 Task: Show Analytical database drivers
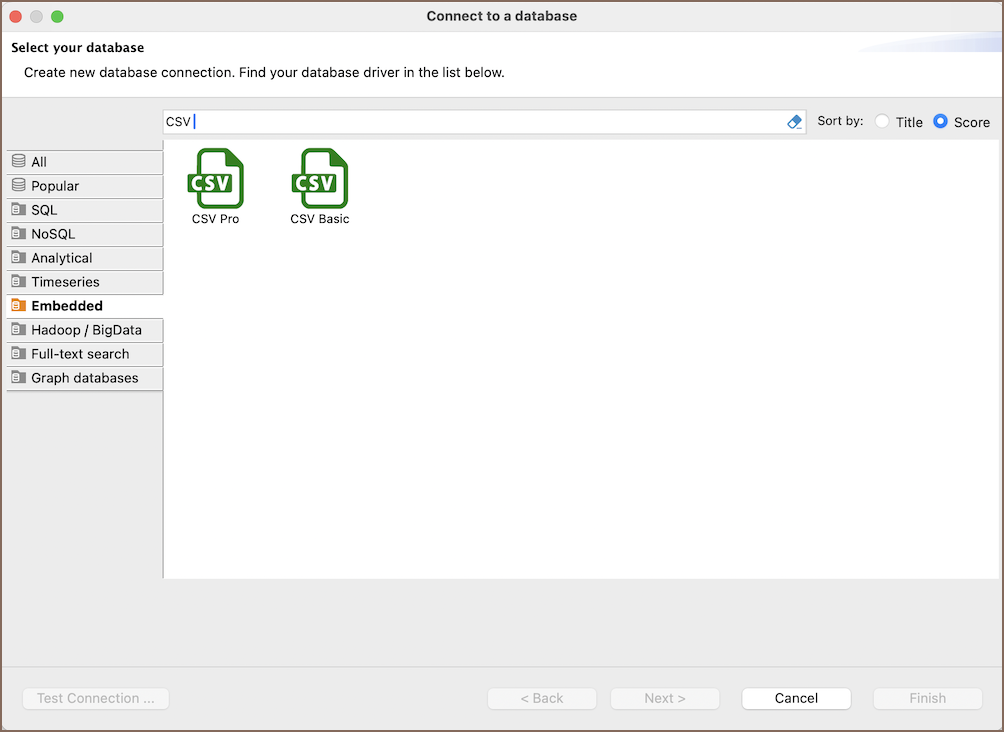pyautogui.click(x=62, y=258)
